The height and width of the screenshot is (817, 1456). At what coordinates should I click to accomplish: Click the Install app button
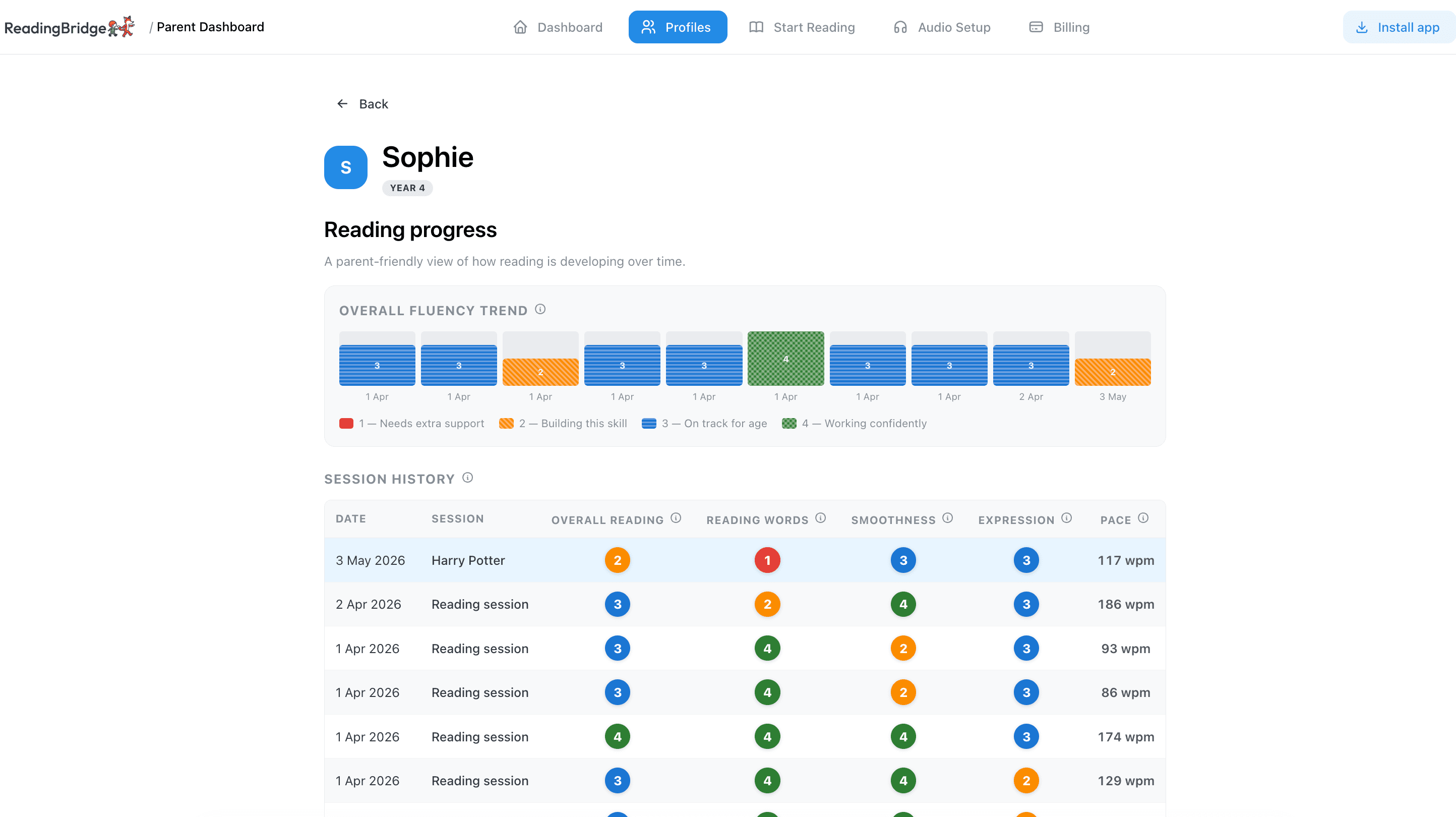pos(1399,27)
